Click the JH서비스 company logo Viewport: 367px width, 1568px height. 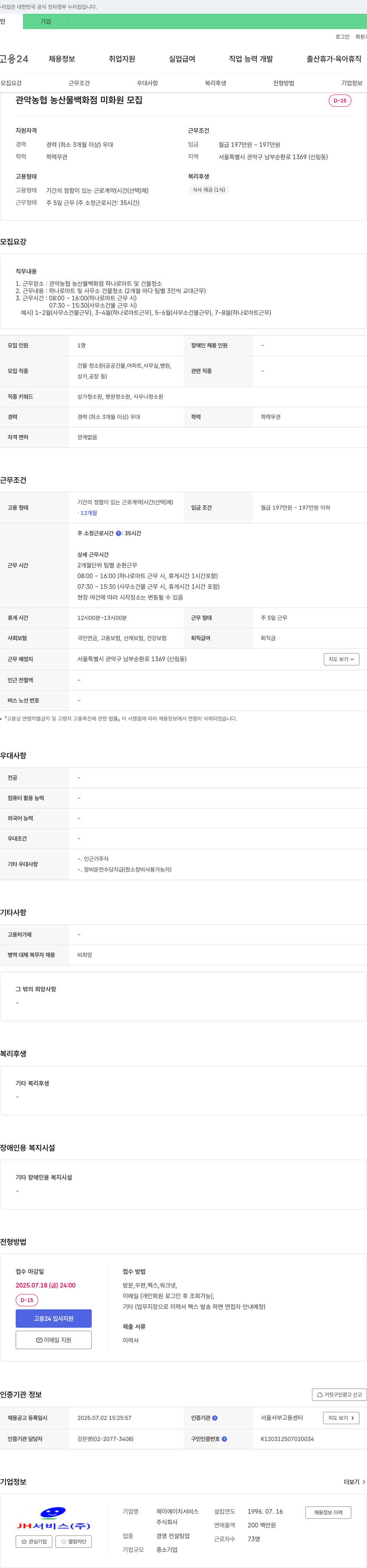(54, 1519)
